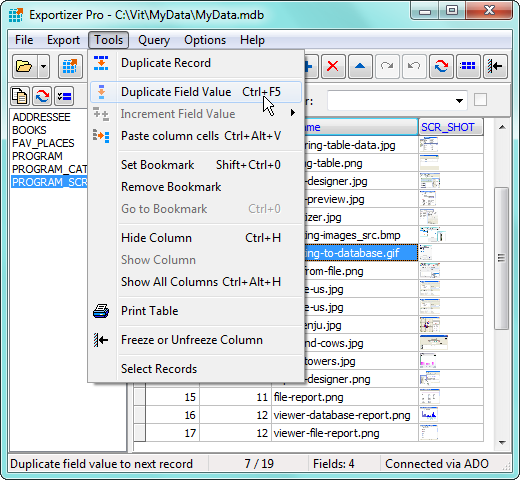520x480 pixels.
Task: Choose Duplicate Record from Tools menu
Action: coord(196,63)
